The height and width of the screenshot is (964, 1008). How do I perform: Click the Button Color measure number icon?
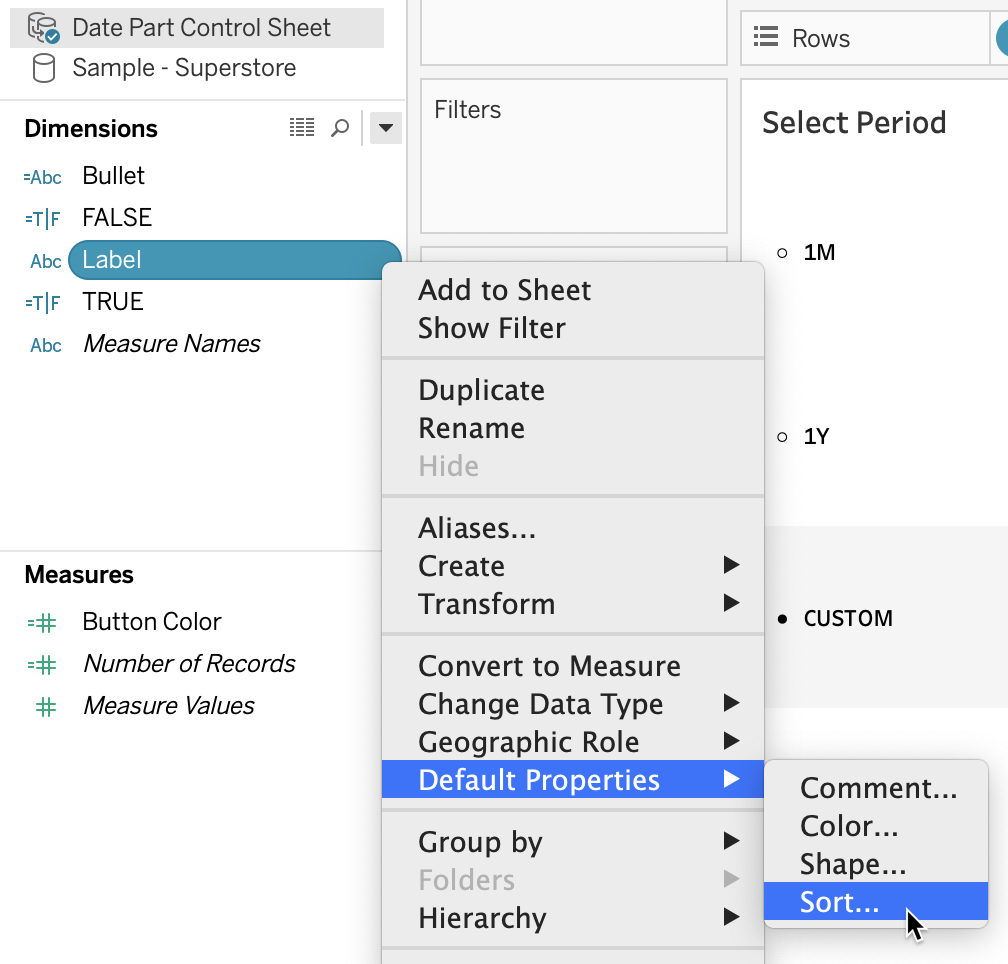pos(43,622)
